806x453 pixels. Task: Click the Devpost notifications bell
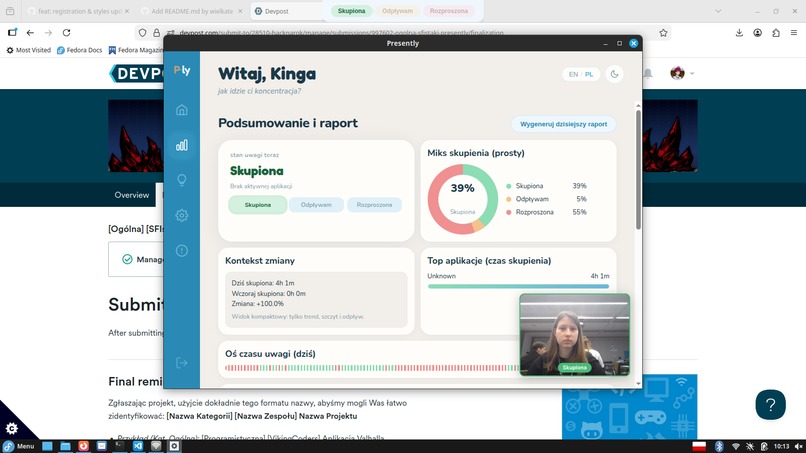pyautogui.click(x=648, y=74)
